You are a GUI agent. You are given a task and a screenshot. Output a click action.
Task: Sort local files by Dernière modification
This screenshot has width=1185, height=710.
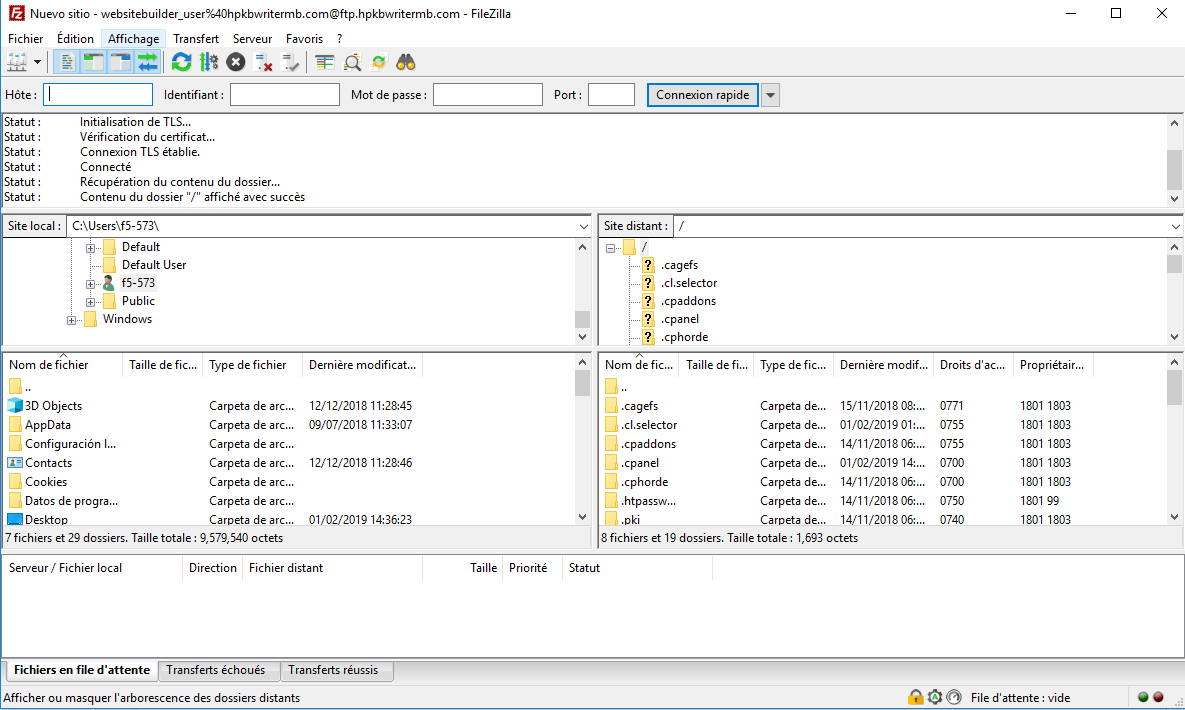363,364
